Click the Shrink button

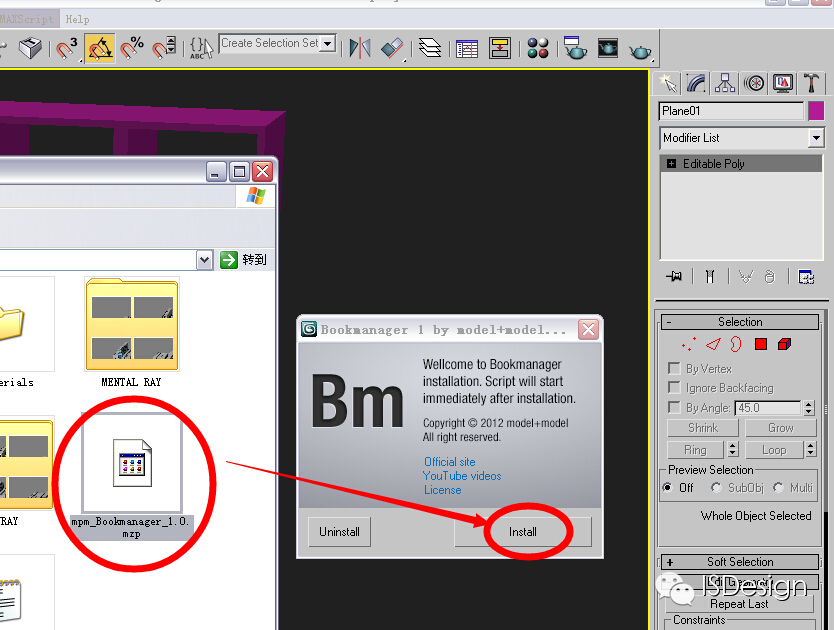coord(703,428)
